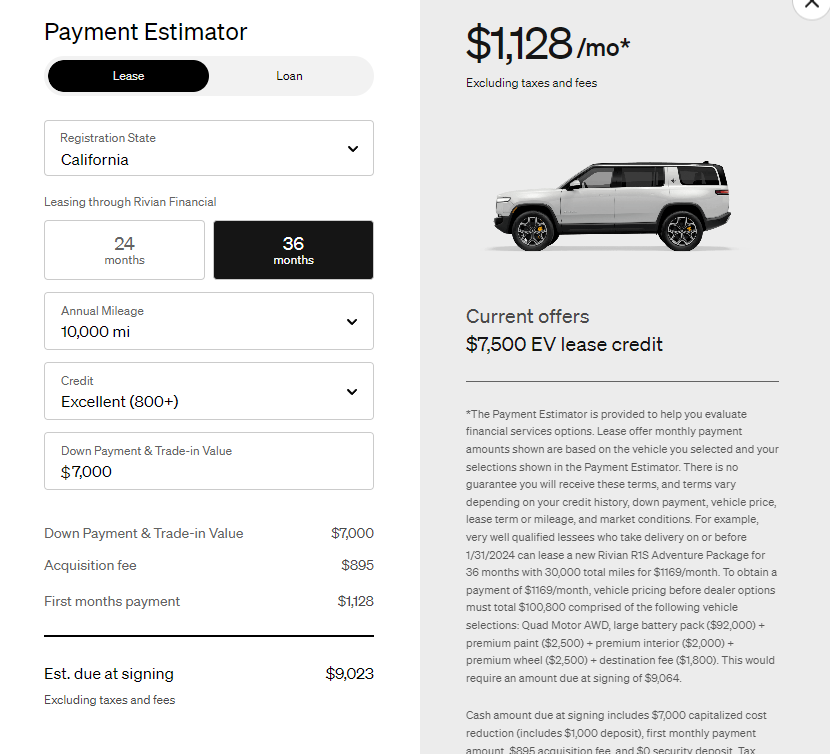Viewport: 830px width, 754px height.
Task: Expand the Annual Mileage dropdown
Action: pyautogui.click(x=208, y=321)
